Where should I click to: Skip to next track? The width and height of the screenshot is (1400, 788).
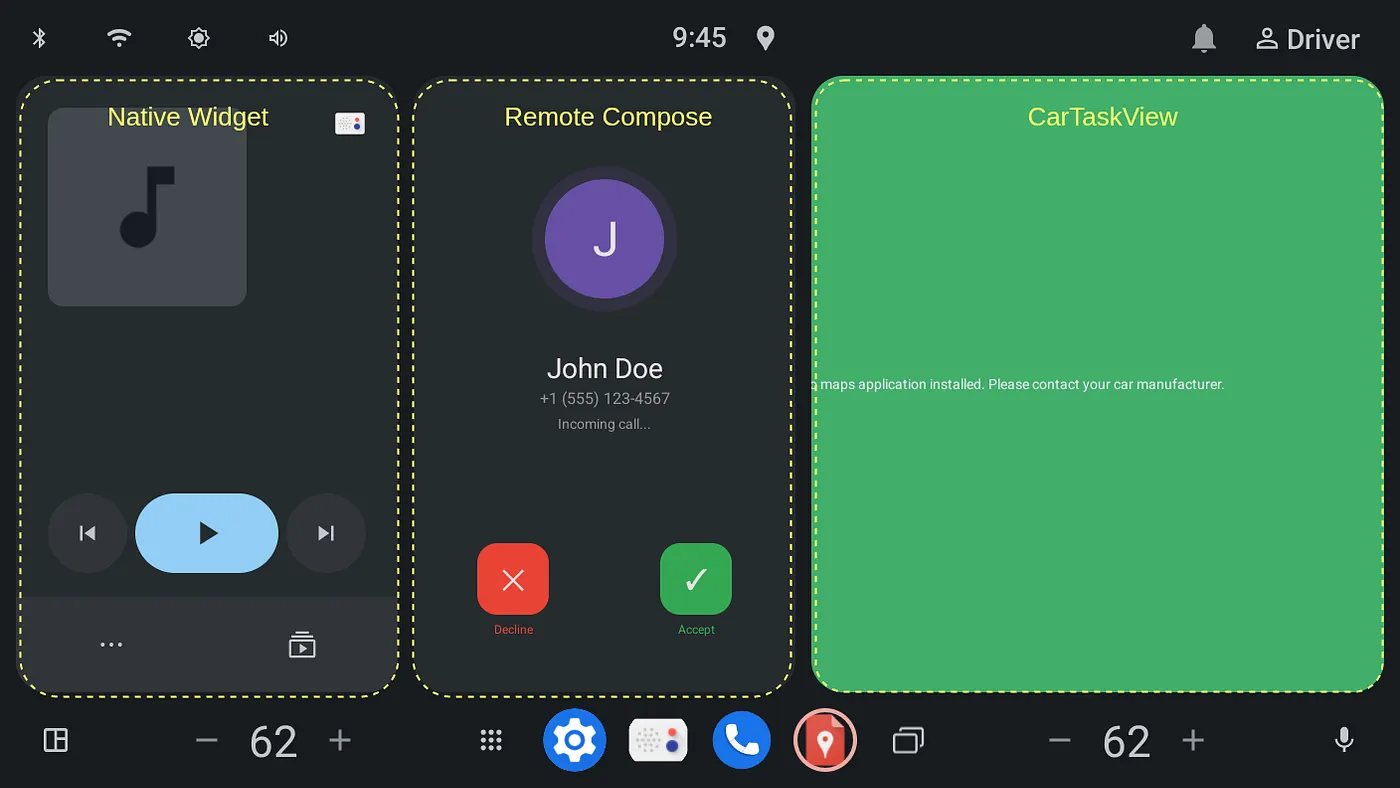coord(326,533)
